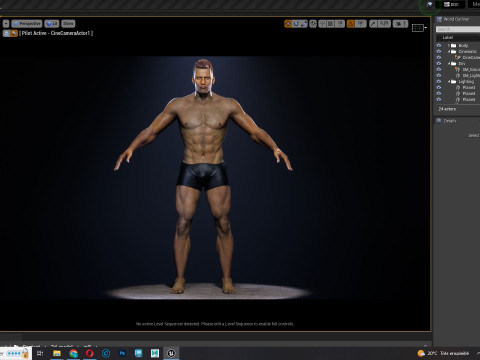Open Photoshop from the taskbar
Screen dimensions: 480x360
122,353
